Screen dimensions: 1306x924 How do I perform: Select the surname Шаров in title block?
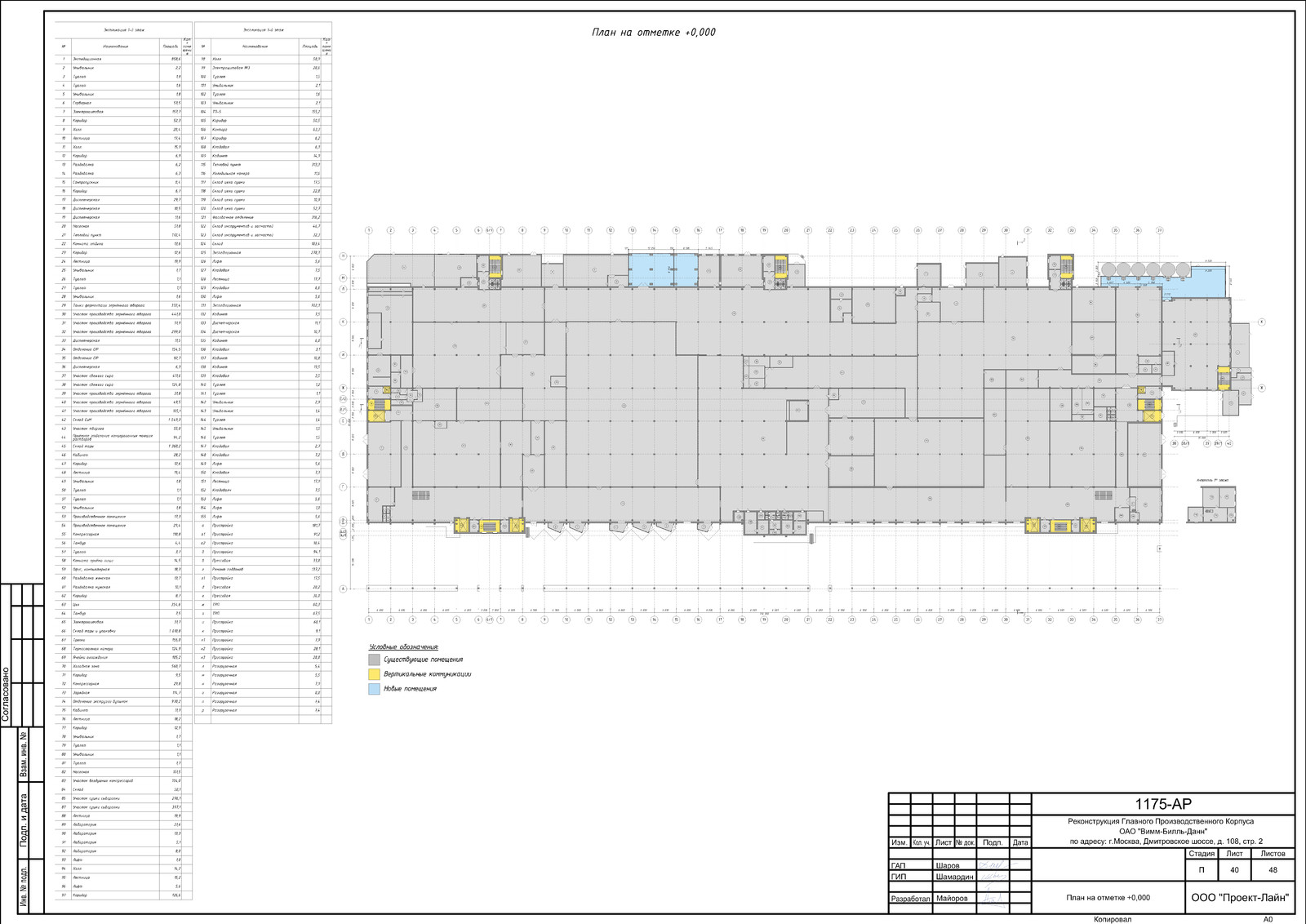[948, 865]
